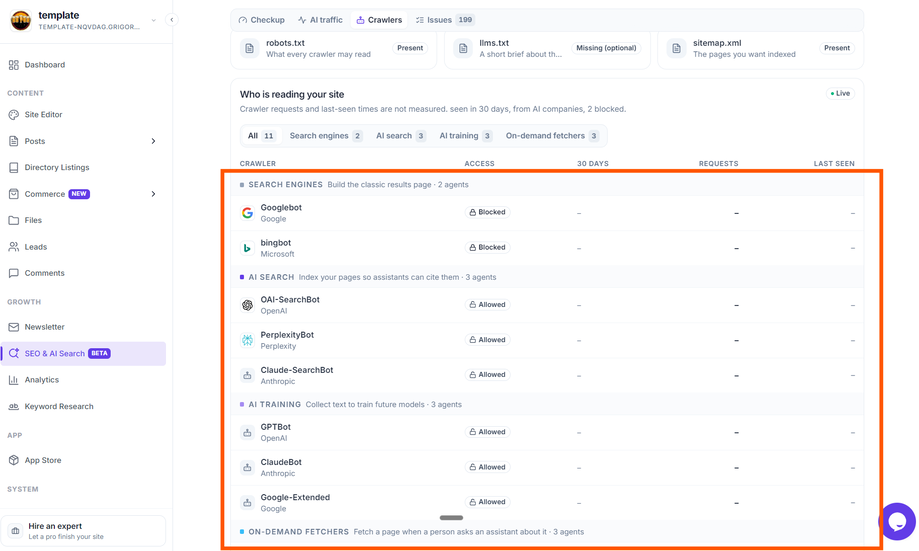919x551 pixels.
Task: Click the ClaudeBot bot icon
Action: pos(247,468)
